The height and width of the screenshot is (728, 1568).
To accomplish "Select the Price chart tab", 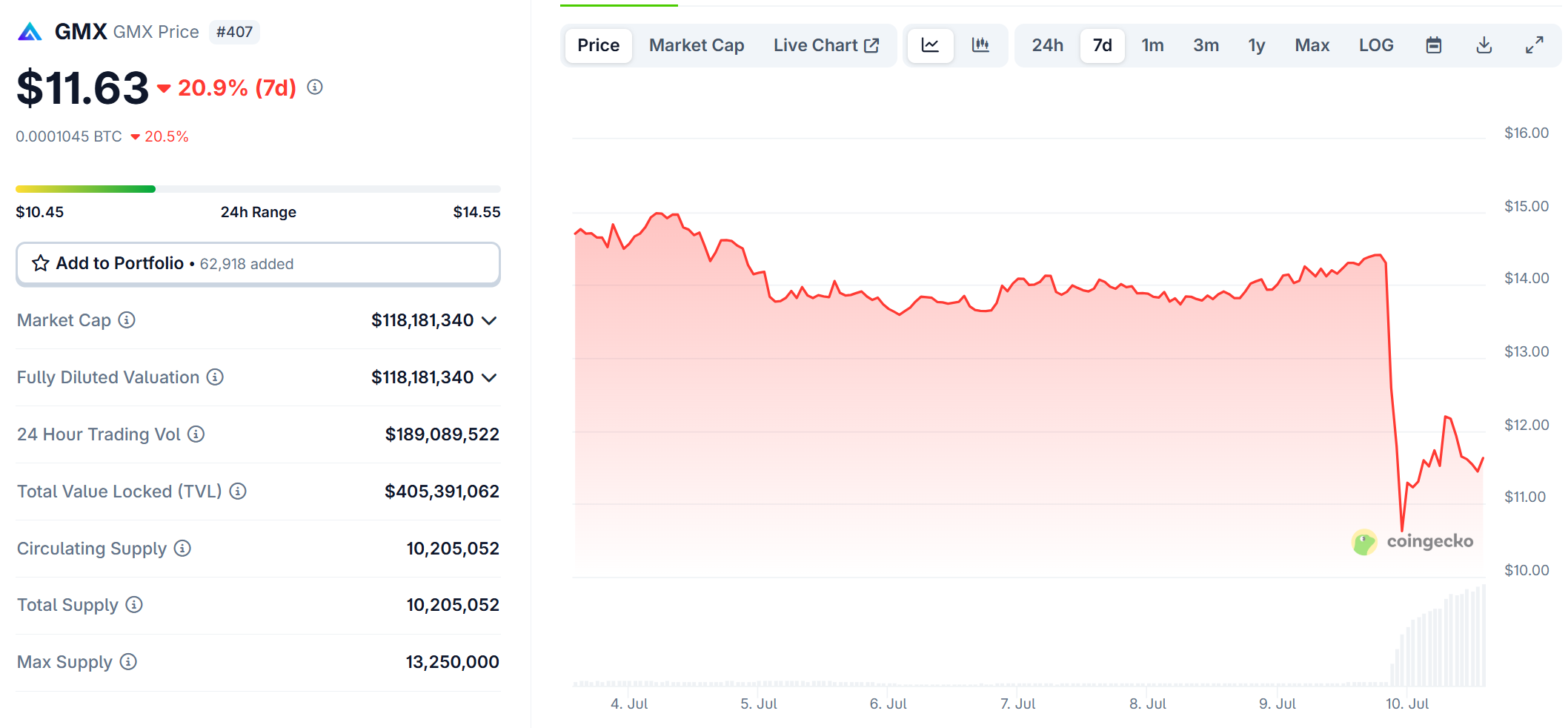I will [598, 45].
